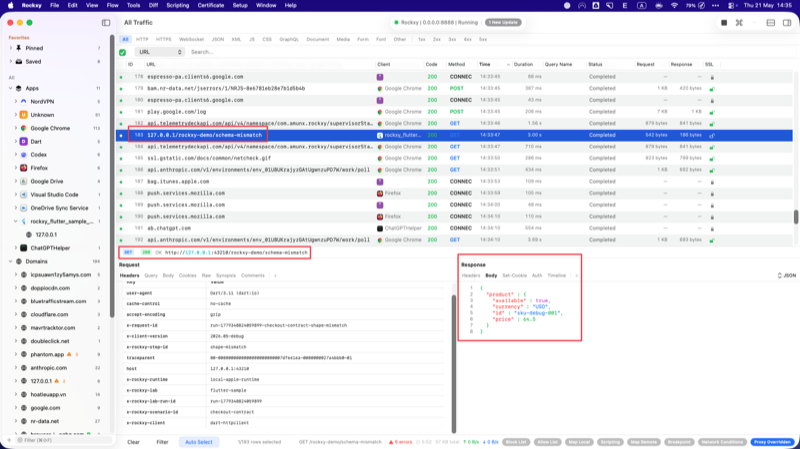Toggle the Auto Select button
Image resolution: width=800 pixels, height=449 pixels.
click(x=198, y=442)
